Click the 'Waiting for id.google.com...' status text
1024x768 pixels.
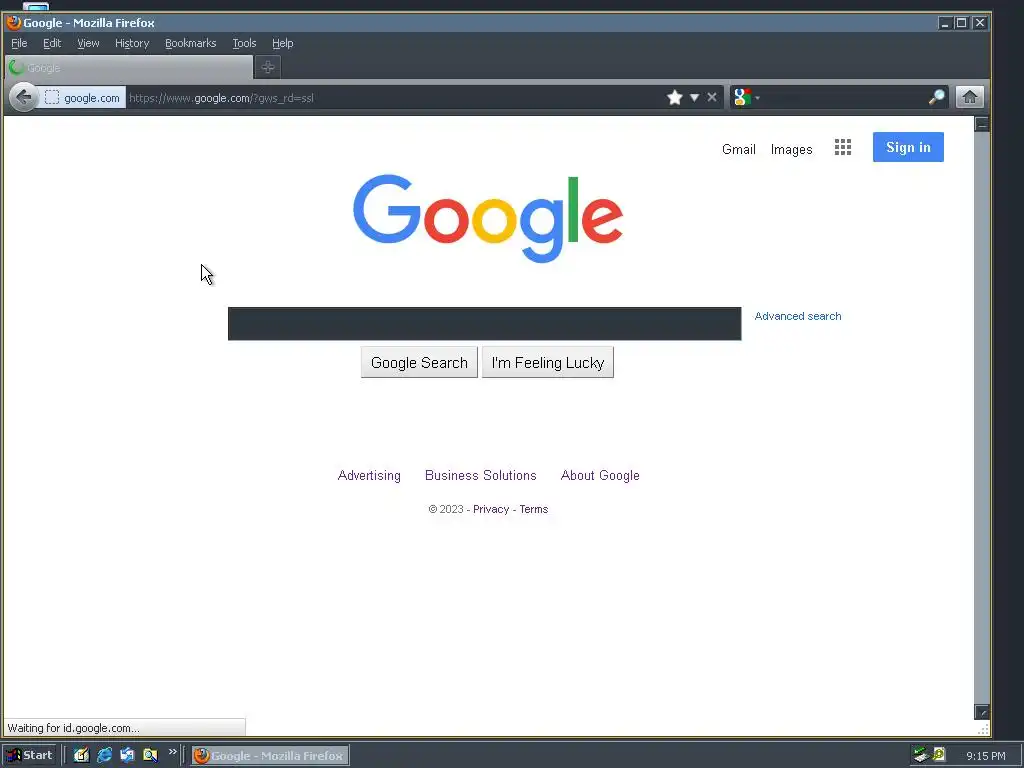pyautogui.click(x=73, y=728)
